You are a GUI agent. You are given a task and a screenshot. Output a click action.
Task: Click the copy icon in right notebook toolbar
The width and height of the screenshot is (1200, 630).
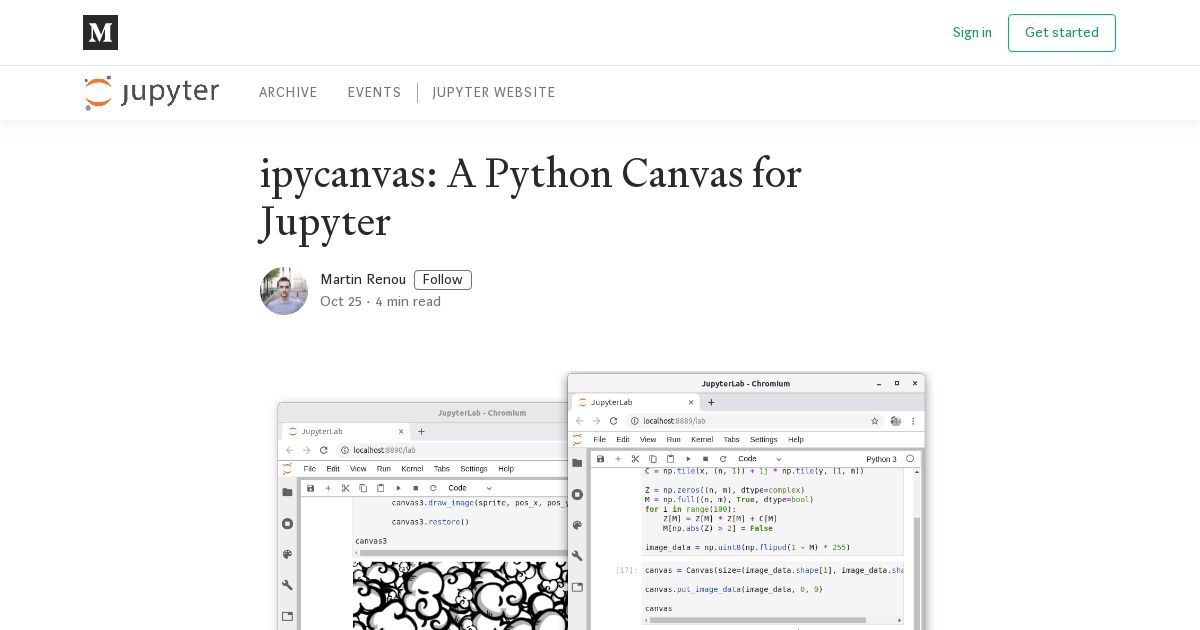tap(653, 459)
